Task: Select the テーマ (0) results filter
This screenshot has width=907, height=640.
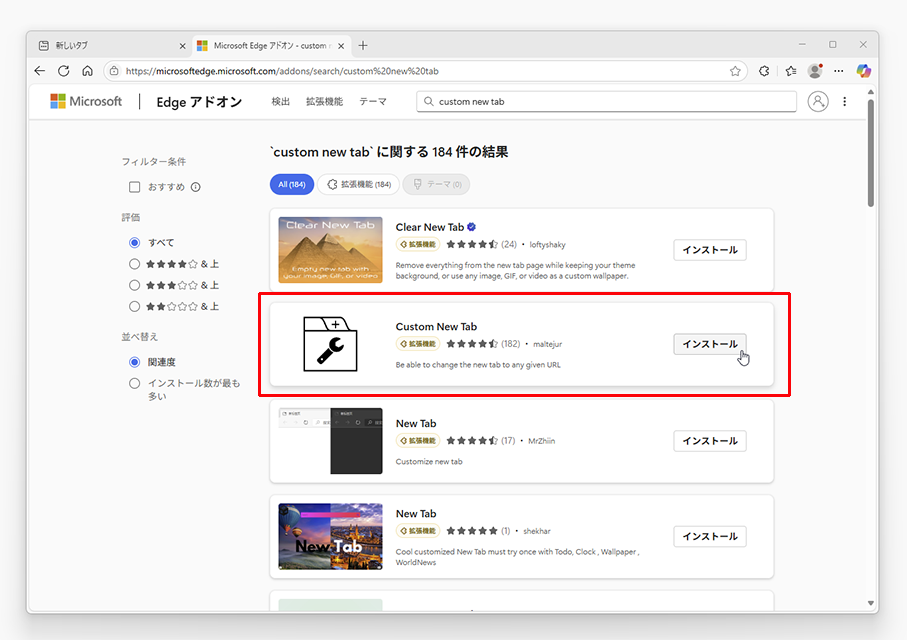Action: click(437, 185)
